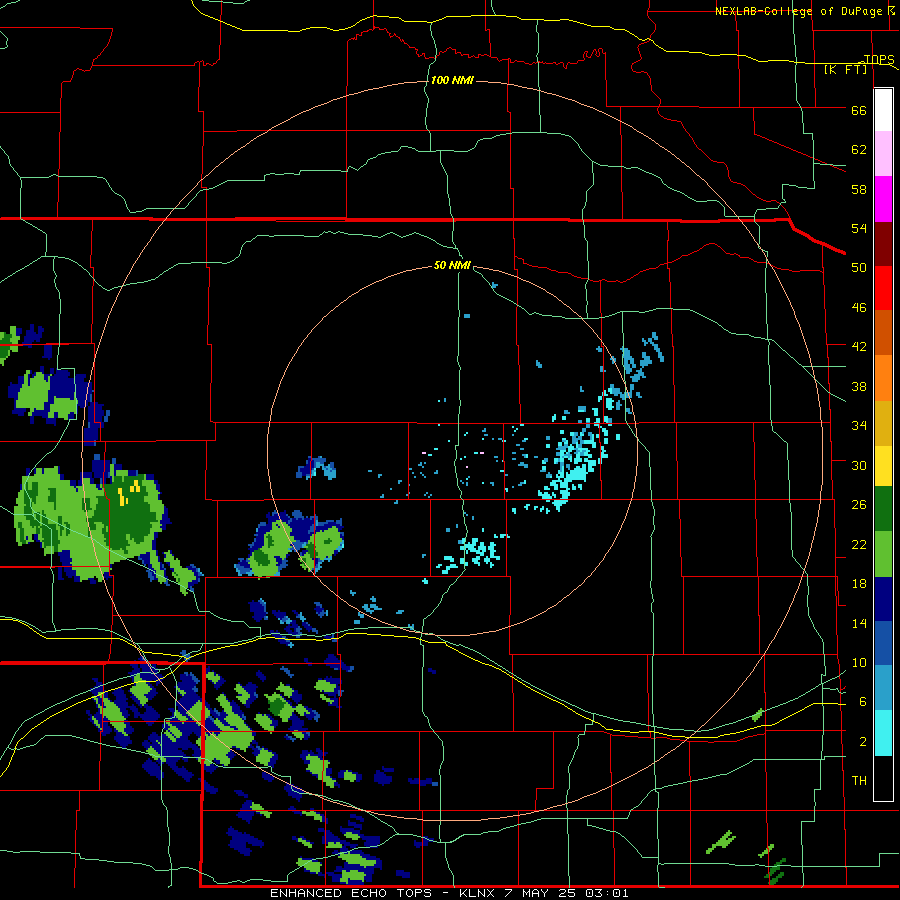Image resolution: width=900 pixels, height=900 pixels.
Task: Click the dark red (maroon) legend swatch
Action: (x=883, y=243)
